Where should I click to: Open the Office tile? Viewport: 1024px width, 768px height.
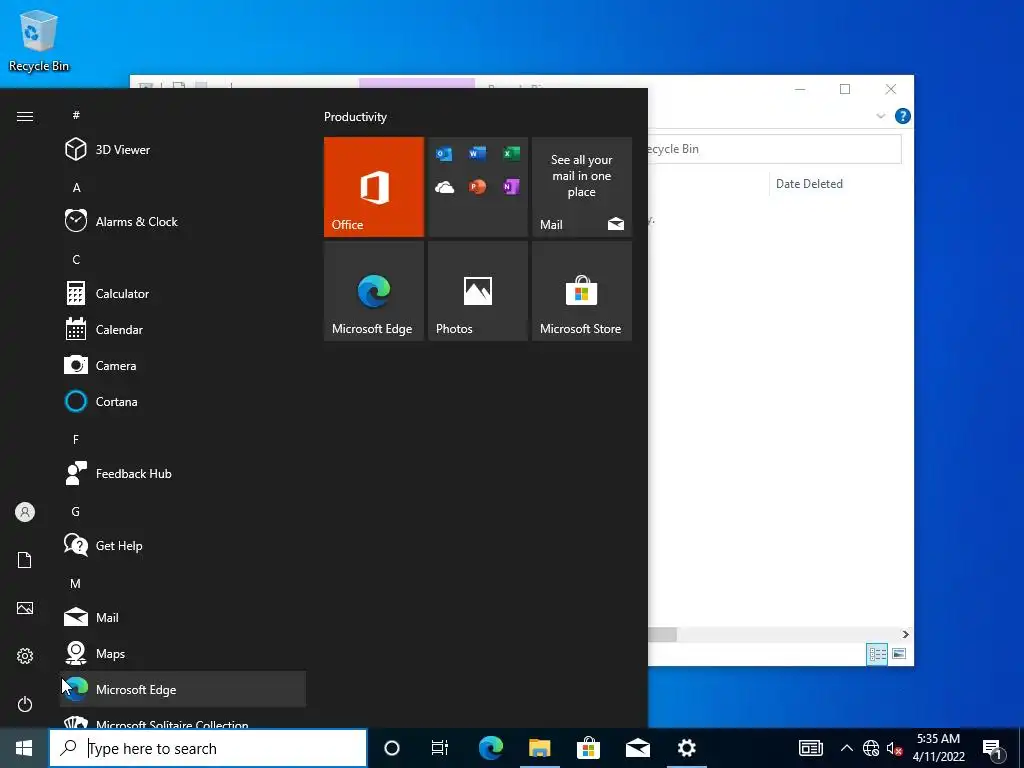[374, 187]
